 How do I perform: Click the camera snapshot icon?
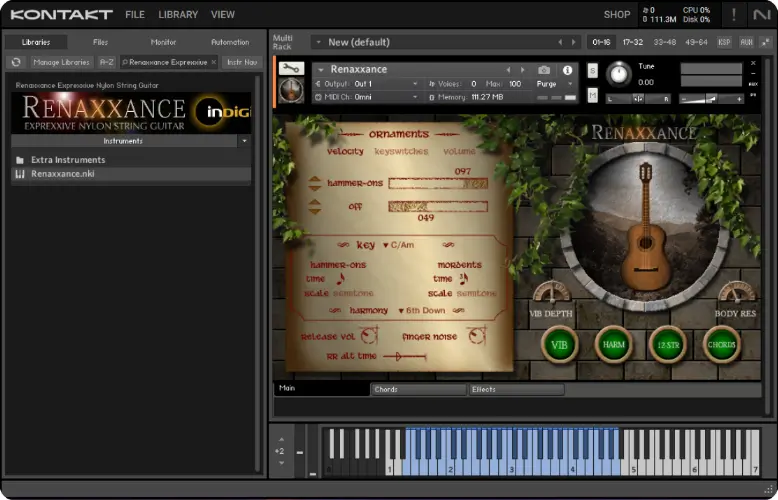click(x=544, y=70)
